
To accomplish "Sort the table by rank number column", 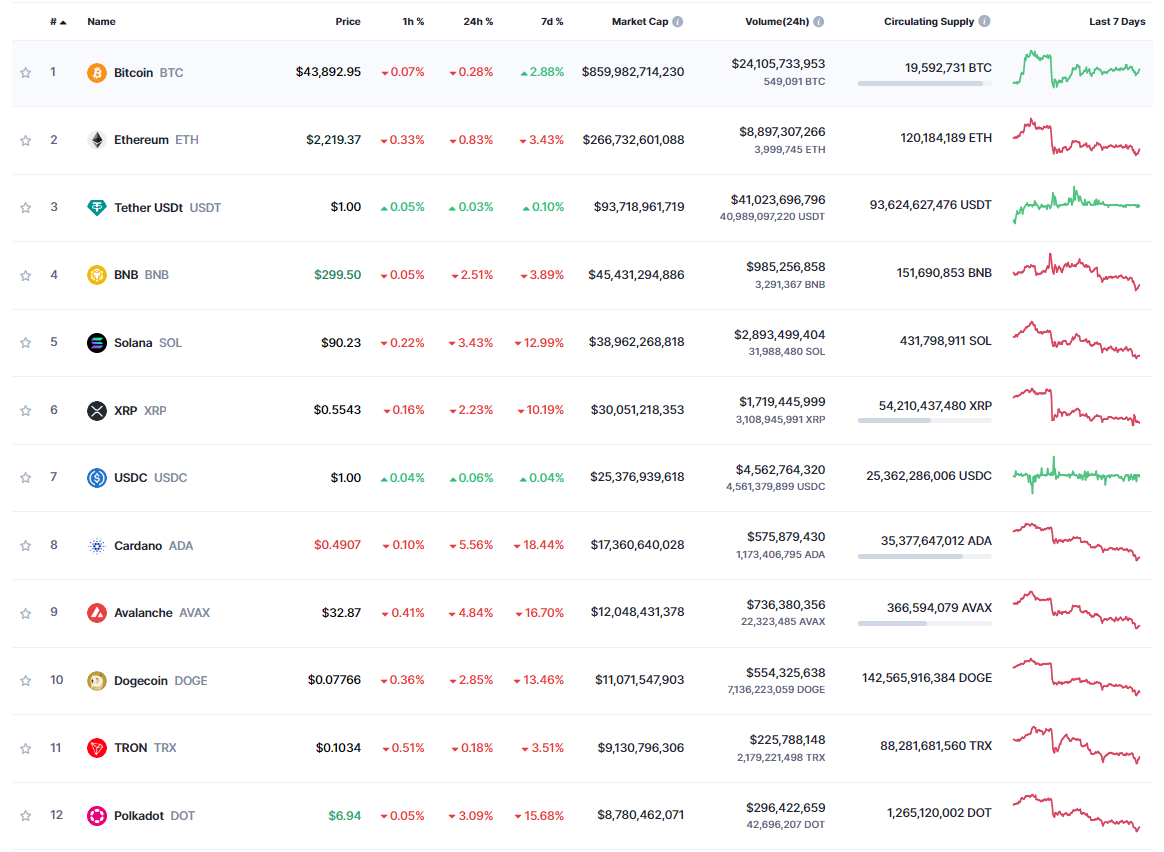I will [x=58, y=22].
